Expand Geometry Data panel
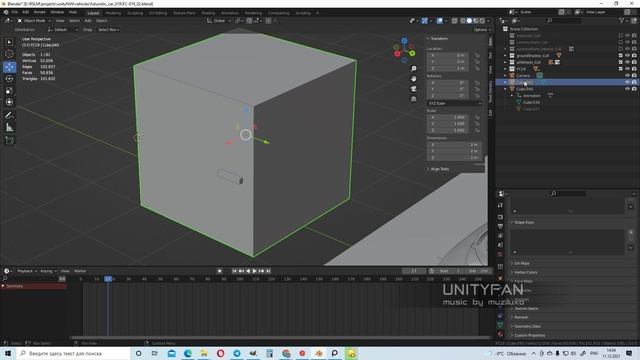 [x=526, y=326]
